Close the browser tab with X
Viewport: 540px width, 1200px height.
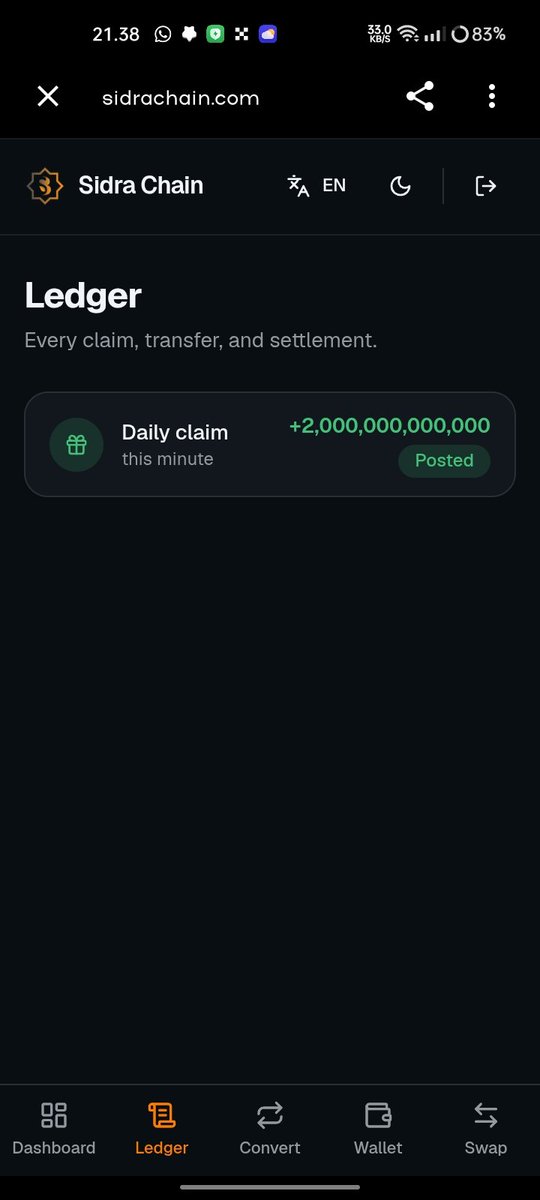click(48, 96)
